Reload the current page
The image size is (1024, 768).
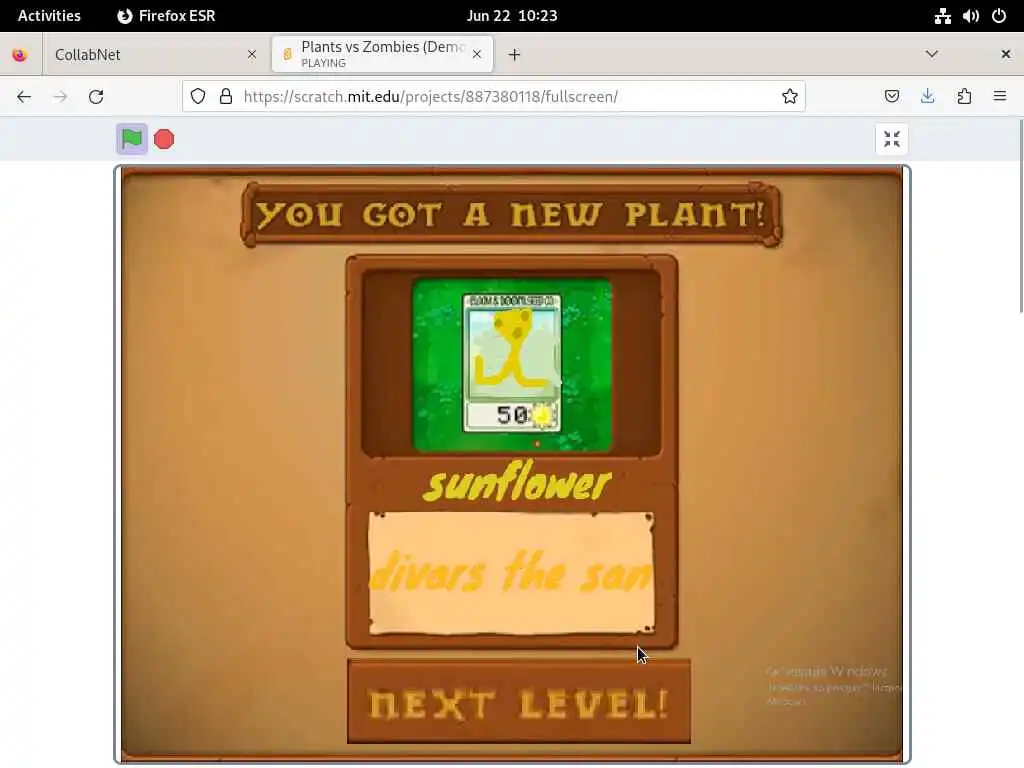96,97
